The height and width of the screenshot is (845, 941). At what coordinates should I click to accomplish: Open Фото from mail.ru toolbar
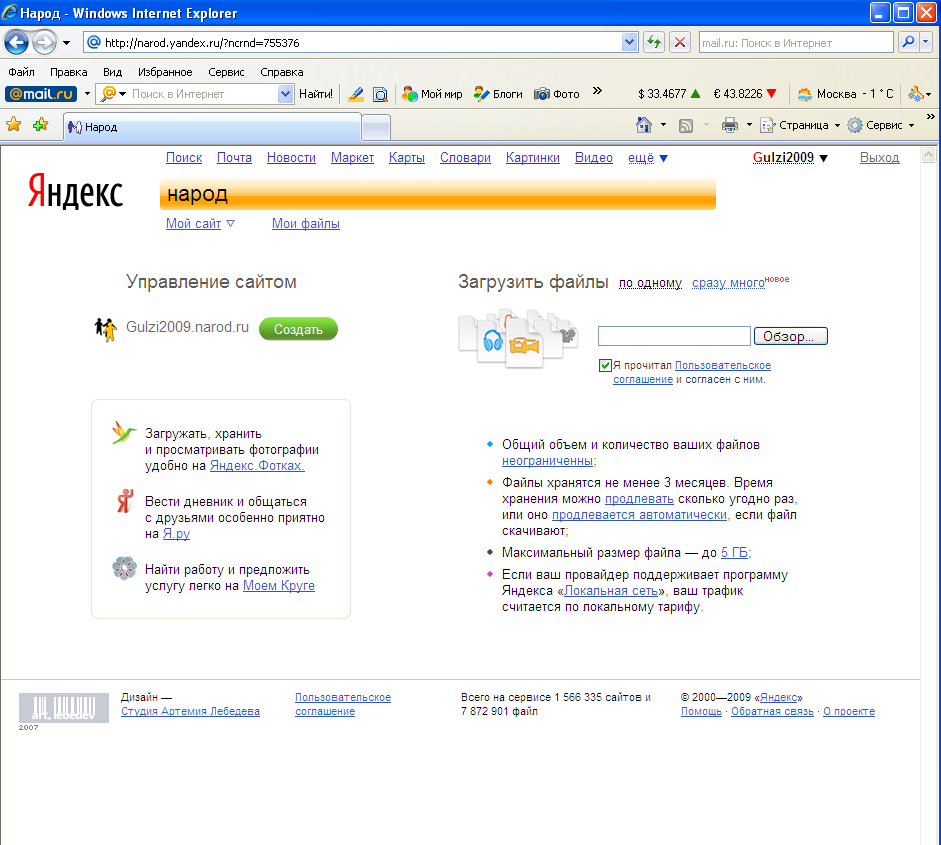(x=557, y=94)
